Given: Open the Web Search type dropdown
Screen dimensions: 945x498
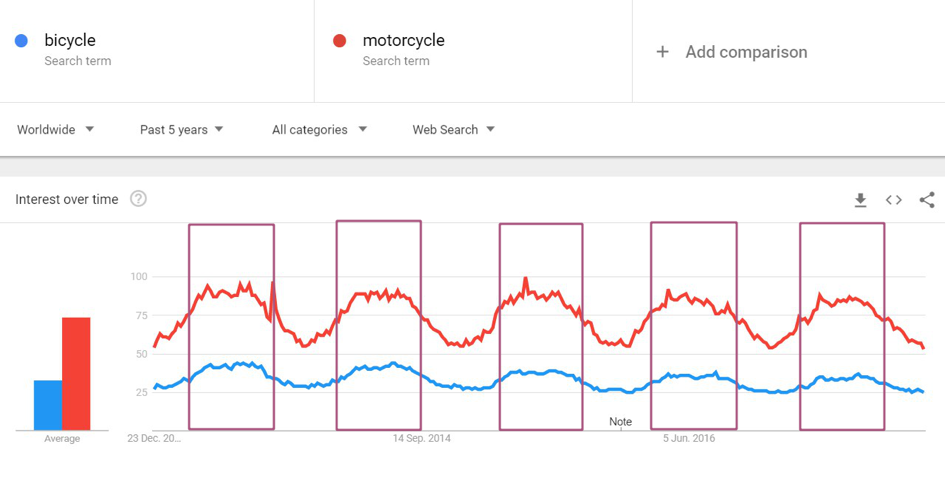Looking at the screenshot, I should [x=454, y=130].
